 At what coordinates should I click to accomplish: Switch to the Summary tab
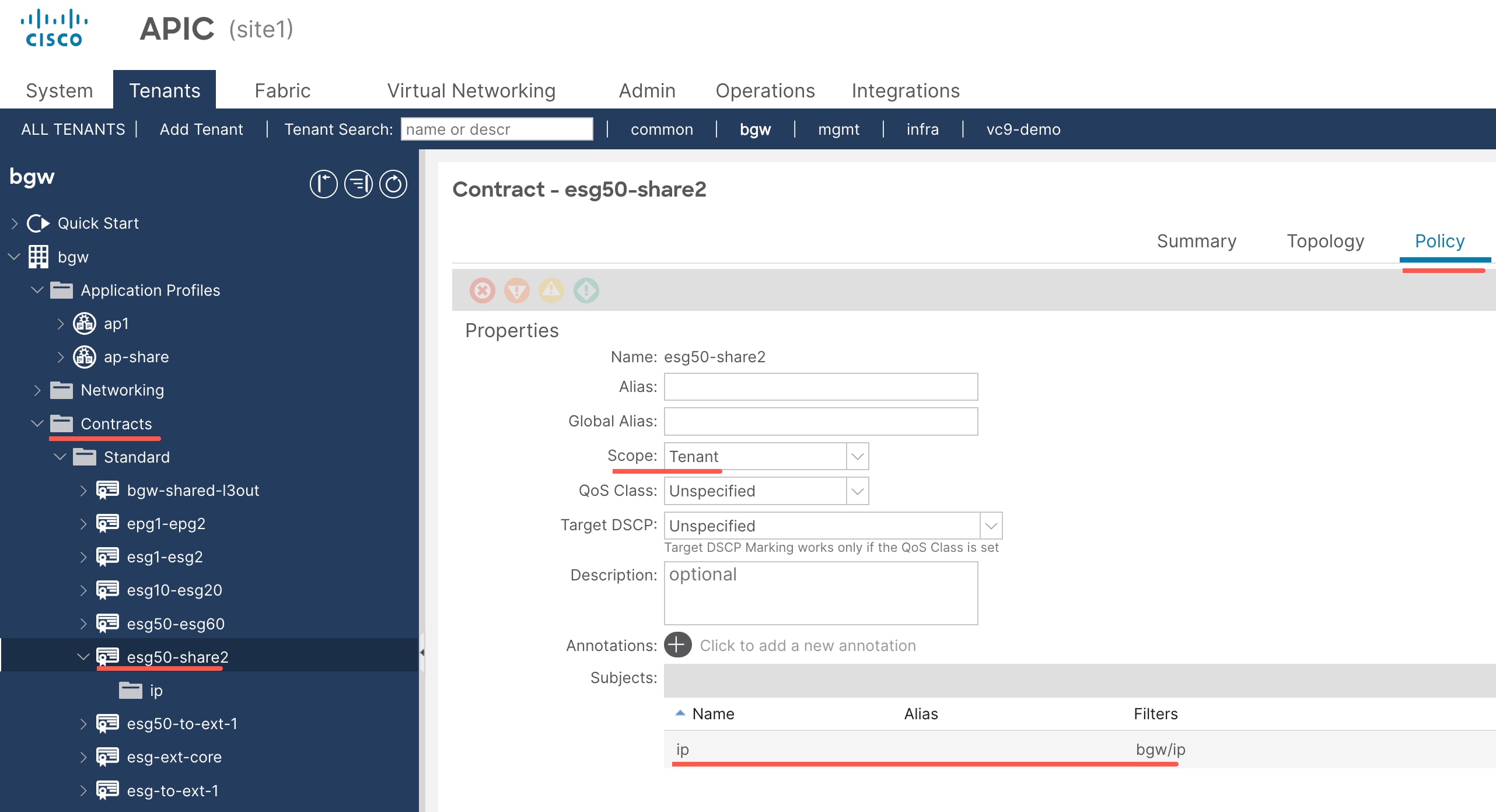(1197, 241)
